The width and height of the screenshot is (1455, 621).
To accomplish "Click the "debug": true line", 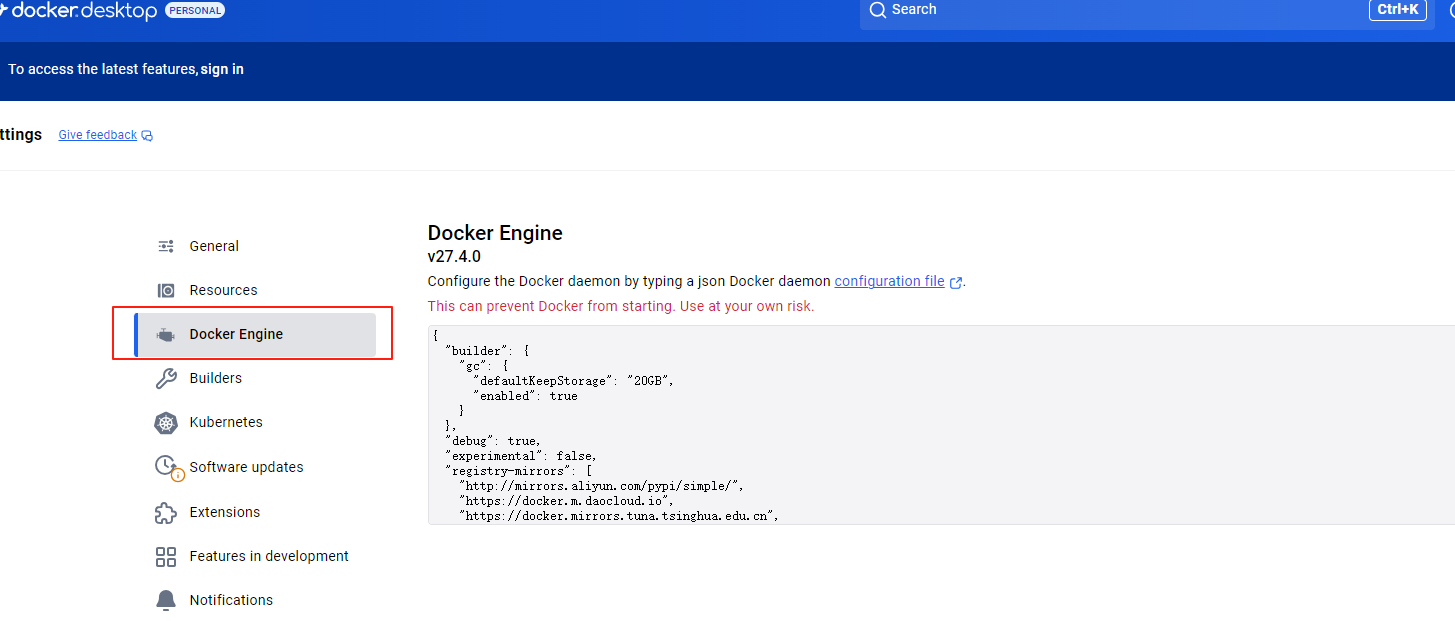I will point(492,441).
